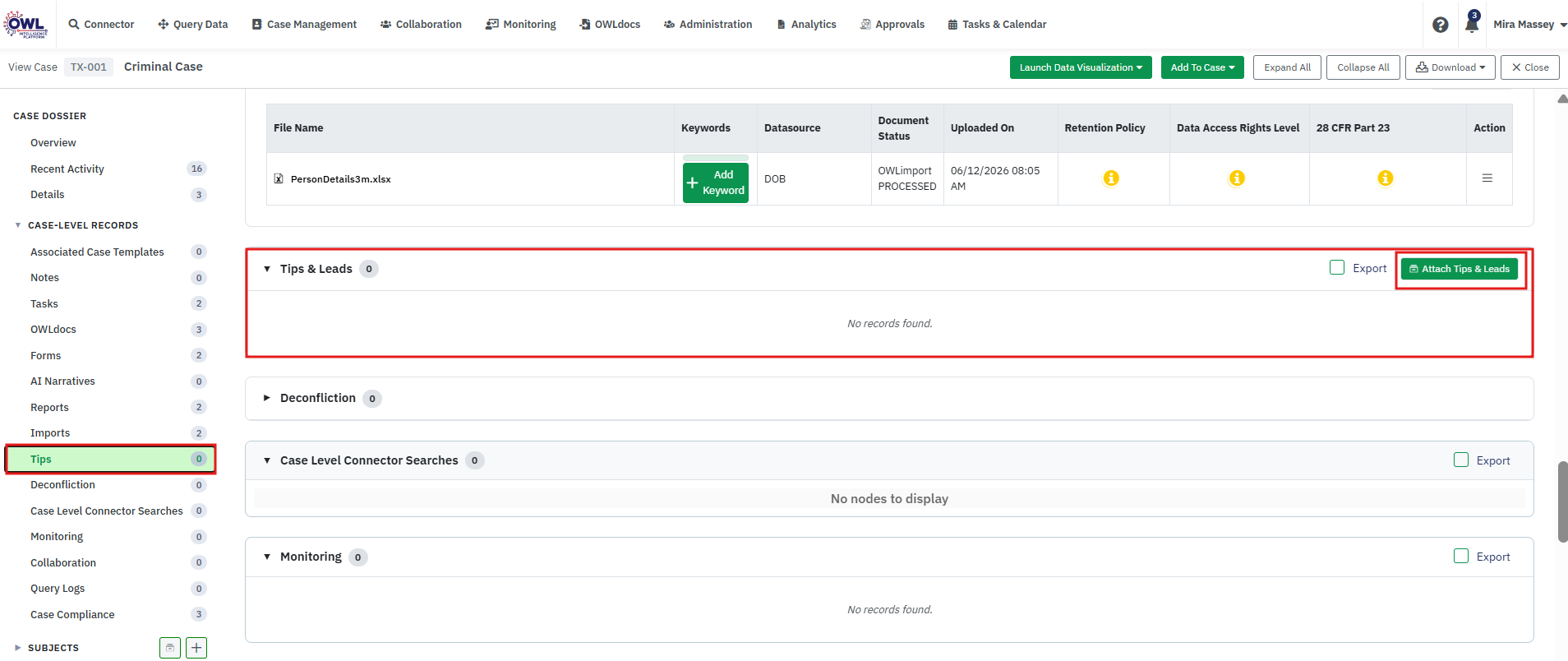Select Tips in the sidebar

pos(110,460)
